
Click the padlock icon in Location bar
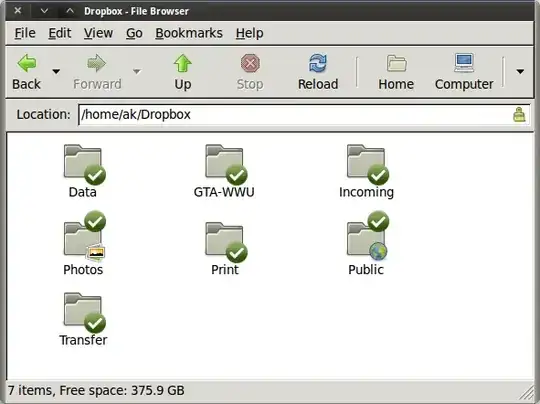(x=519, y=114)
